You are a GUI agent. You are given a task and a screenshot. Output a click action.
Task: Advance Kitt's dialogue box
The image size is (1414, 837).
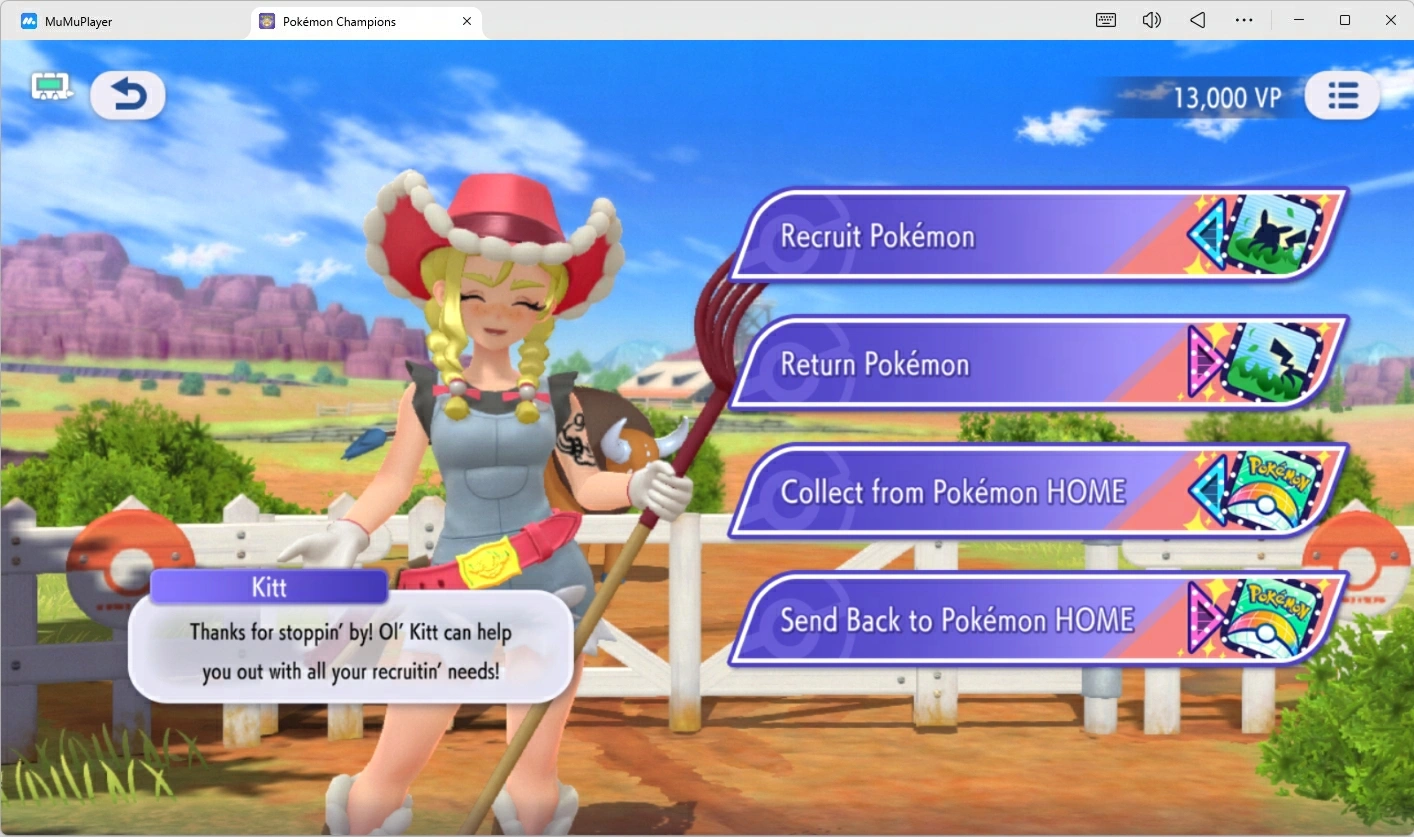(350, 647)
